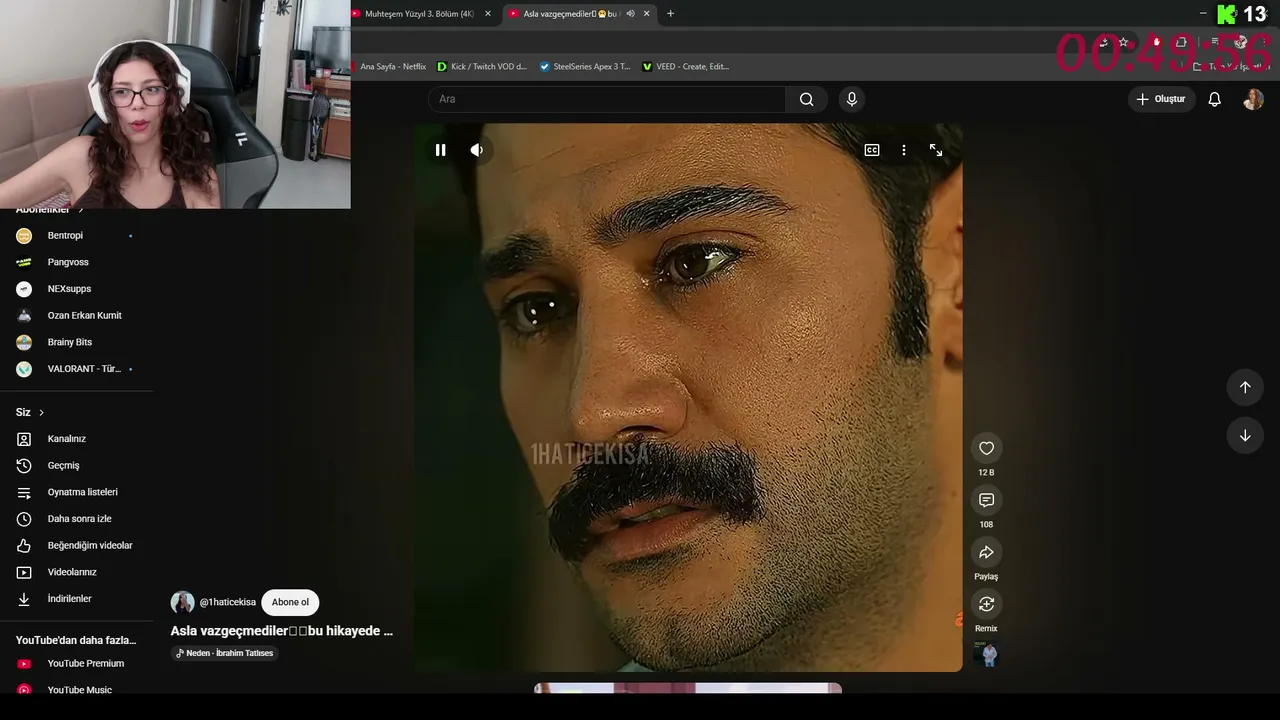Expand the Siz section chevron
This screenshot has width=1280, height=720.
coord(41,412)
